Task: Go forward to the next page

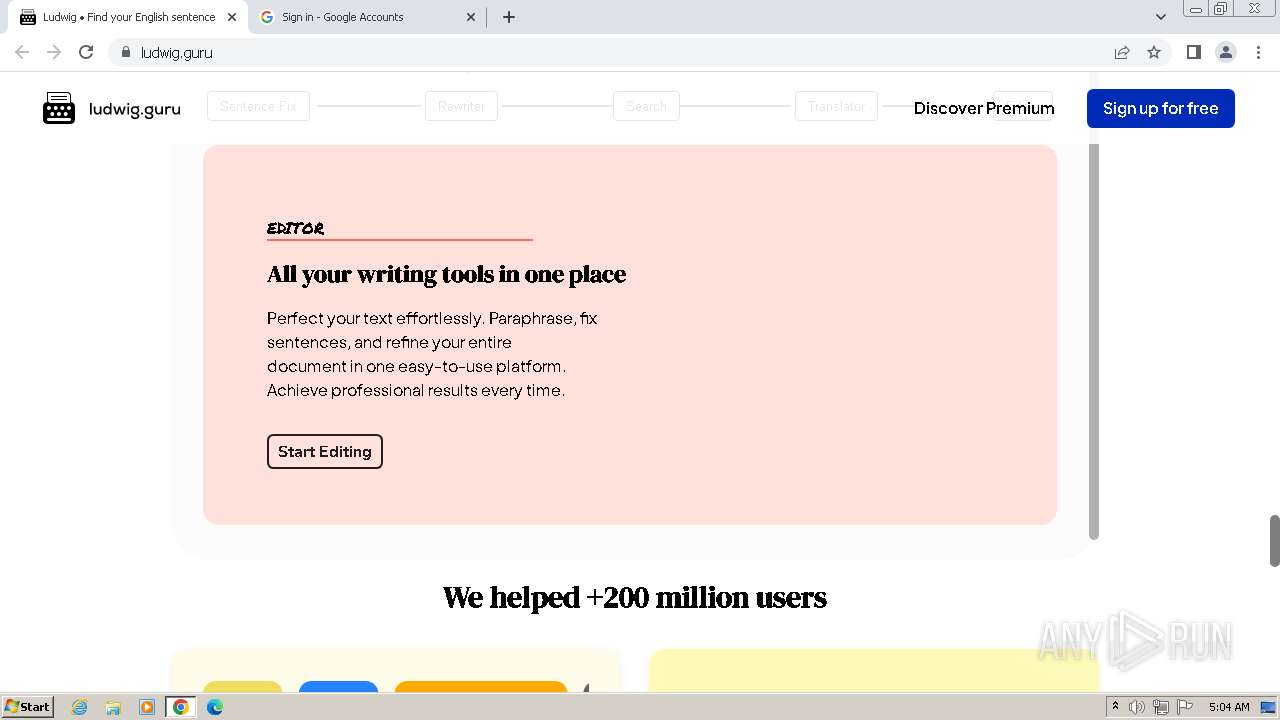Action: [x=54, y=52]
